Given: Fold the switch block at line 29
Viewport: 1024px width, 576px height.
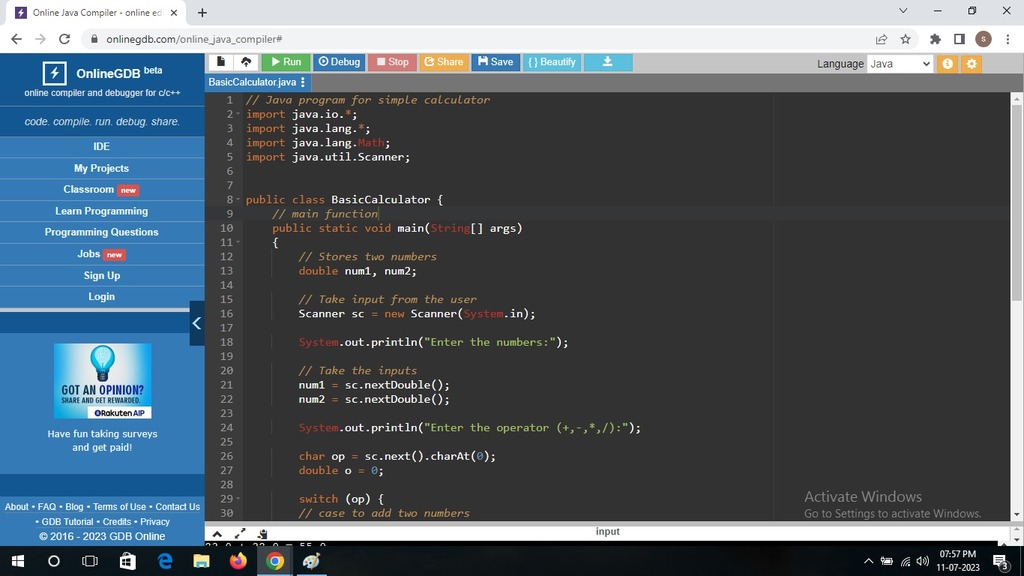Looking at the screenshot, I should pos(238,498).
